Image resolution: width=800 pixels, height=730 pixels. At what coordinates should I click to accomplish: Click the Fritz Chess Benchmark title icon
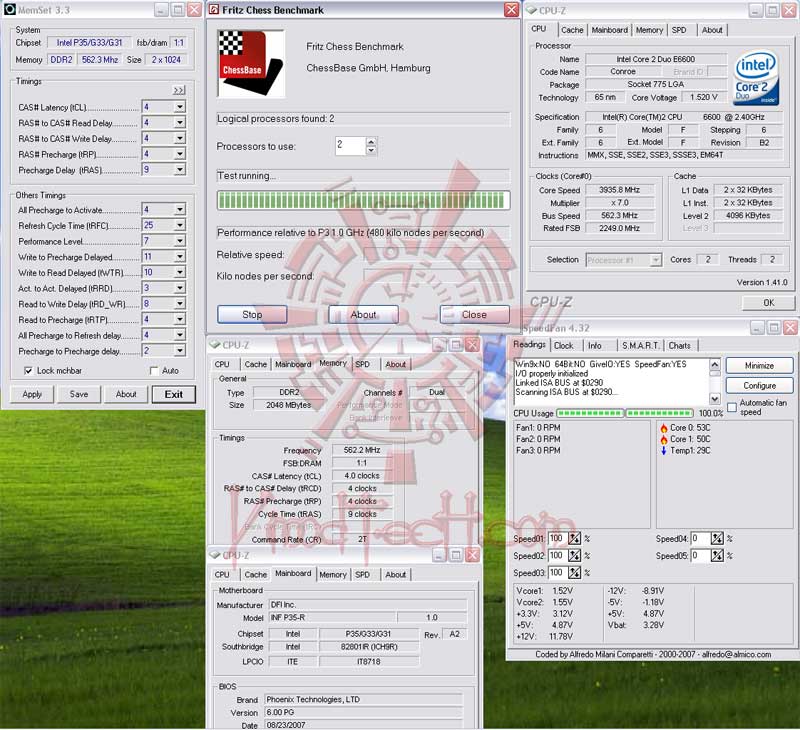coord(215,10)
